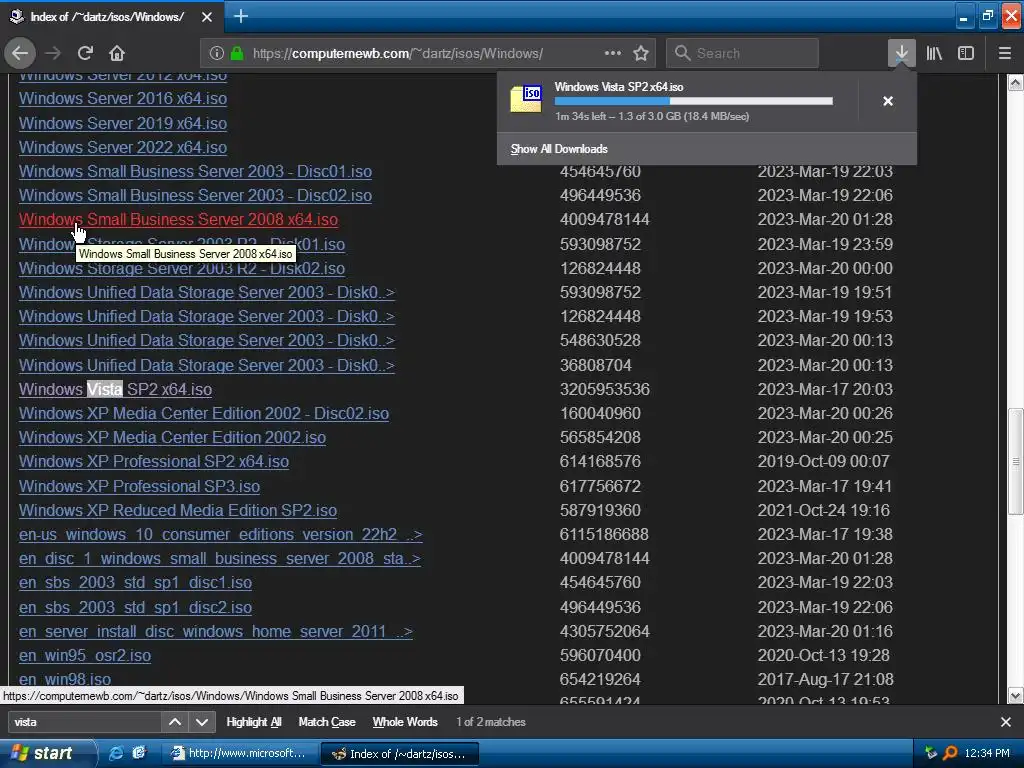1024x768 pixels.
Task: Open en_server_install_disc_windows_home_server_2011 link
Action: click(x=216, y=632)
